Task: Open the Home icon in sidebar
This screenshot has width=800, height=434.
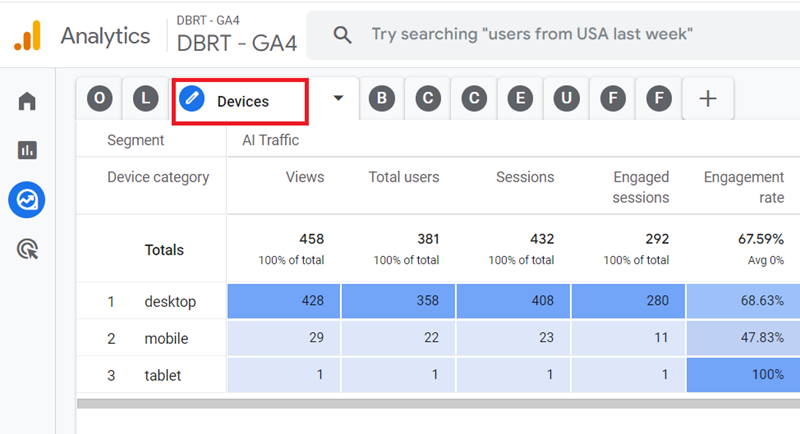Action: pos(27,101)
